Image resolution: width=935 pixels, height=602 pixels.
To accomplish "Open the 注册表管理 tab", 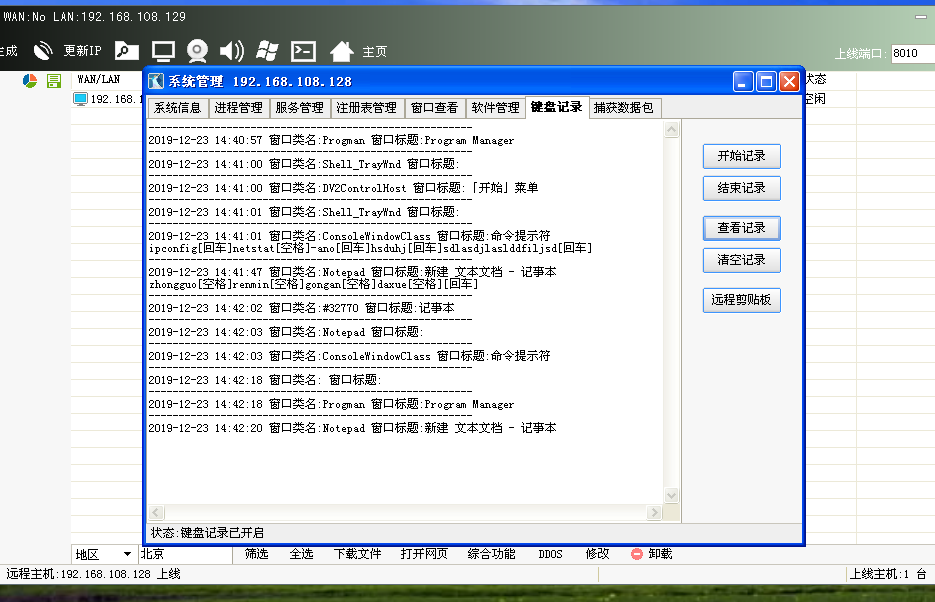I will tap(366, 108).
